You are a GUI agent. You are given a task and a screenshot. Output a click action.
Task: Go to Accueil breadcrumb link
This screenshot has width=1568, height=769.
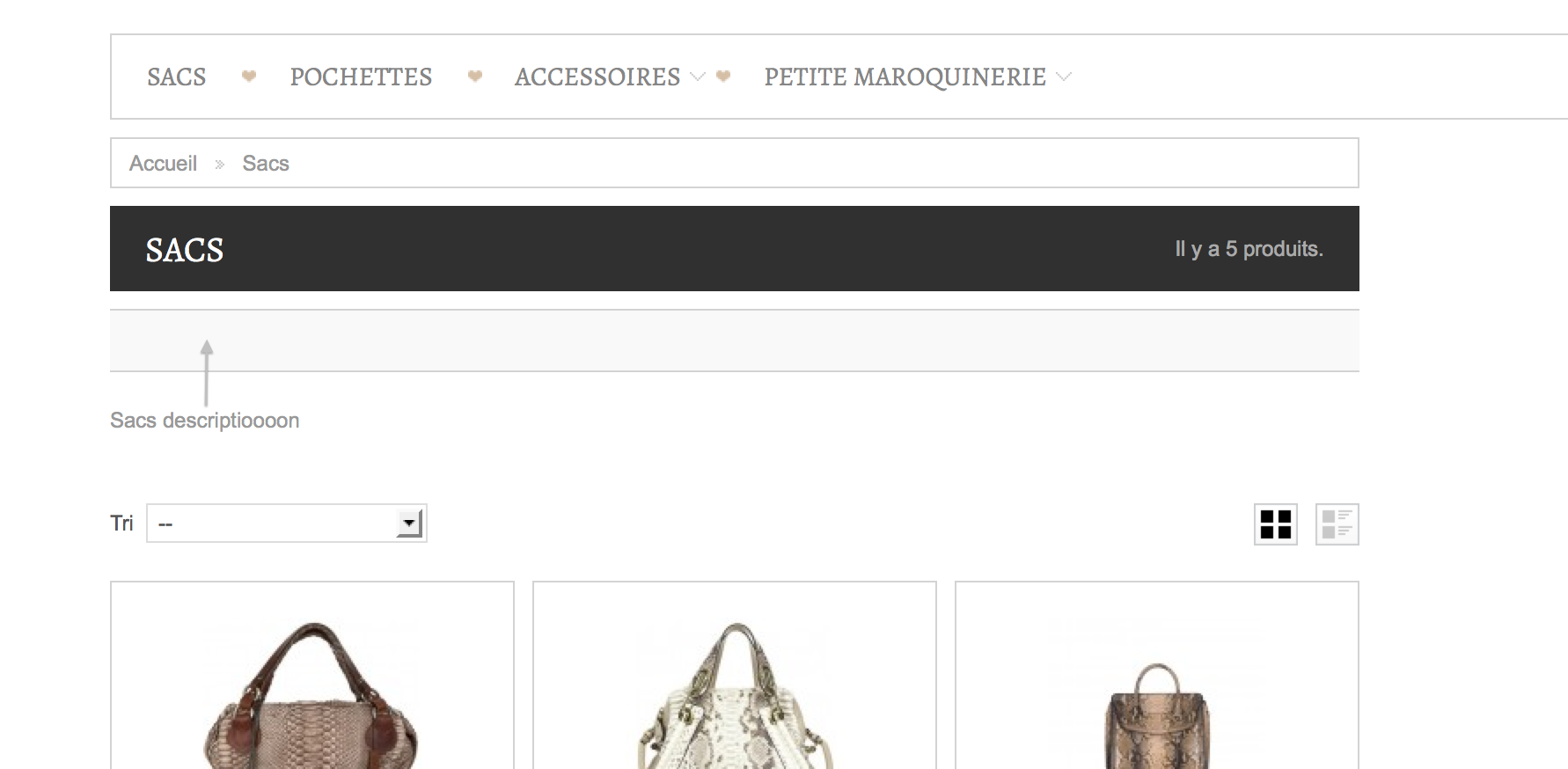pyautogui.click(x=163, y=164)
